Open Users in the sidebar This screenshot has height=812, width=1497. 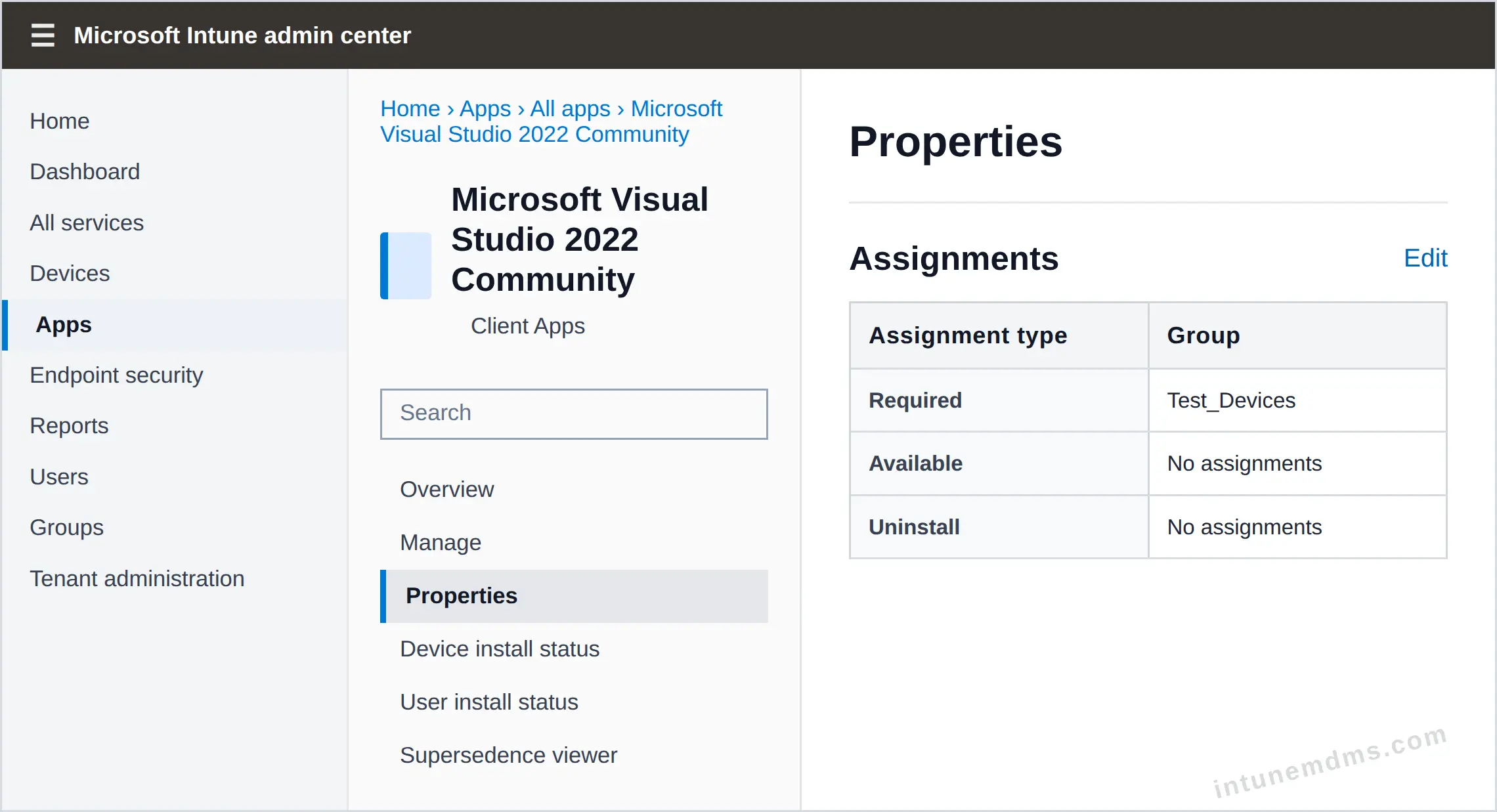click(59, 477)
